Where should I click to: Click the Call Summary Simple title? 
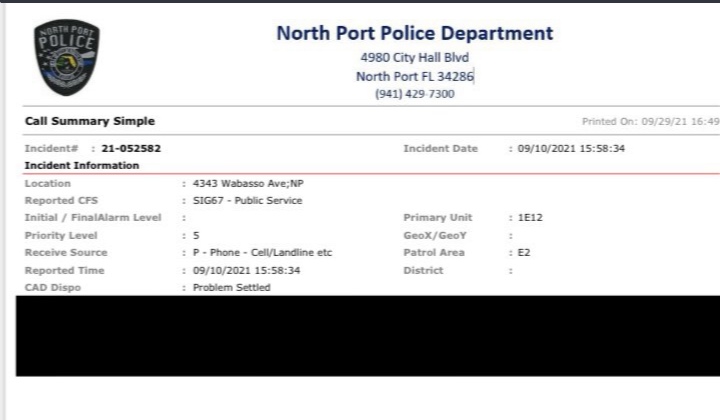[89, 122]
